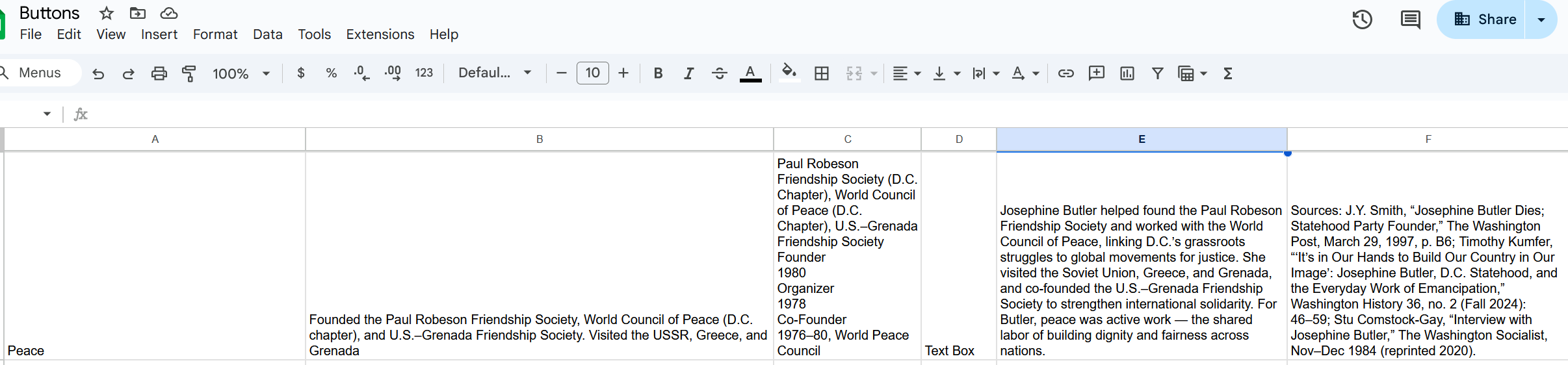The height and width of the screenshot is (365, 1568).
Task: Click the Insert chart icon
Action: point(1127,73)
